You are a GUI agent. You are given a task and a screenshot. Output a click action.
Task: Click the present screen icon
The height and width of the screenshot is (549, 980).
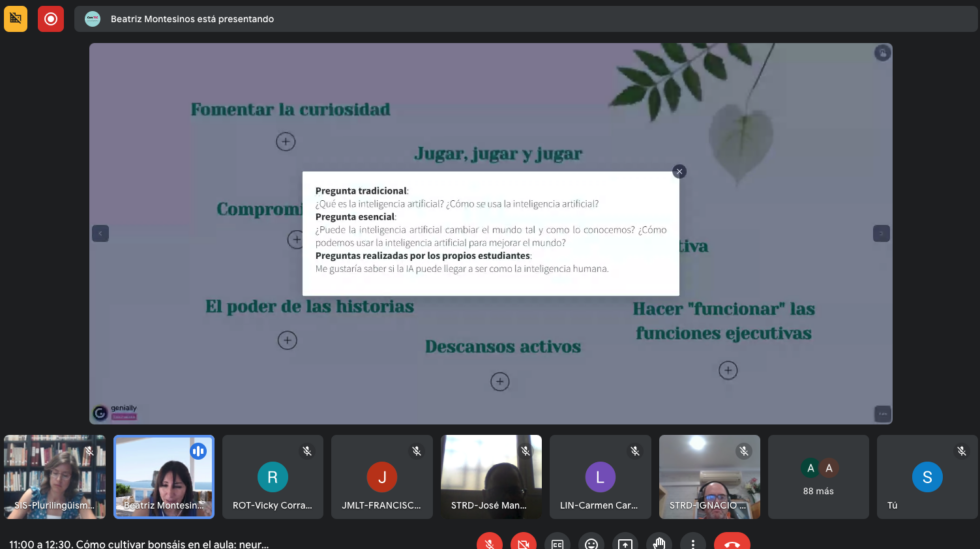point(625,543)
